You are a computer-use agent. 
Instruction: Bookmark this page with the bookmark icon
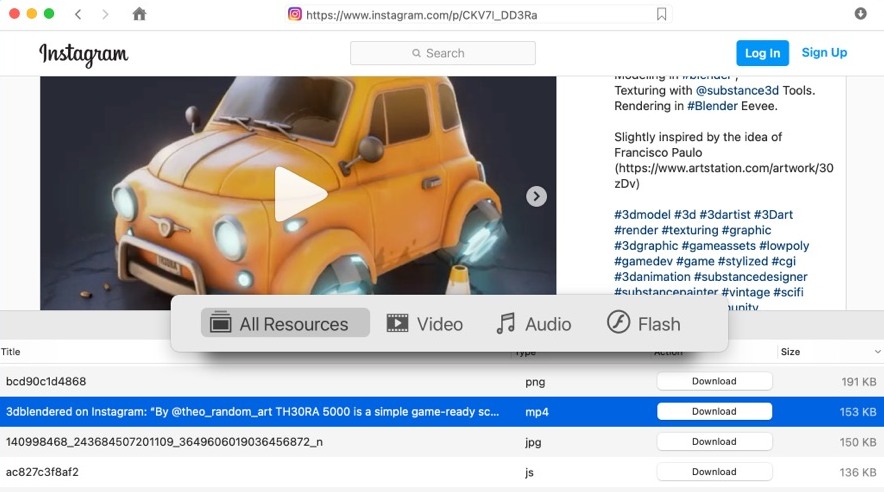click(x=661, y=14)
